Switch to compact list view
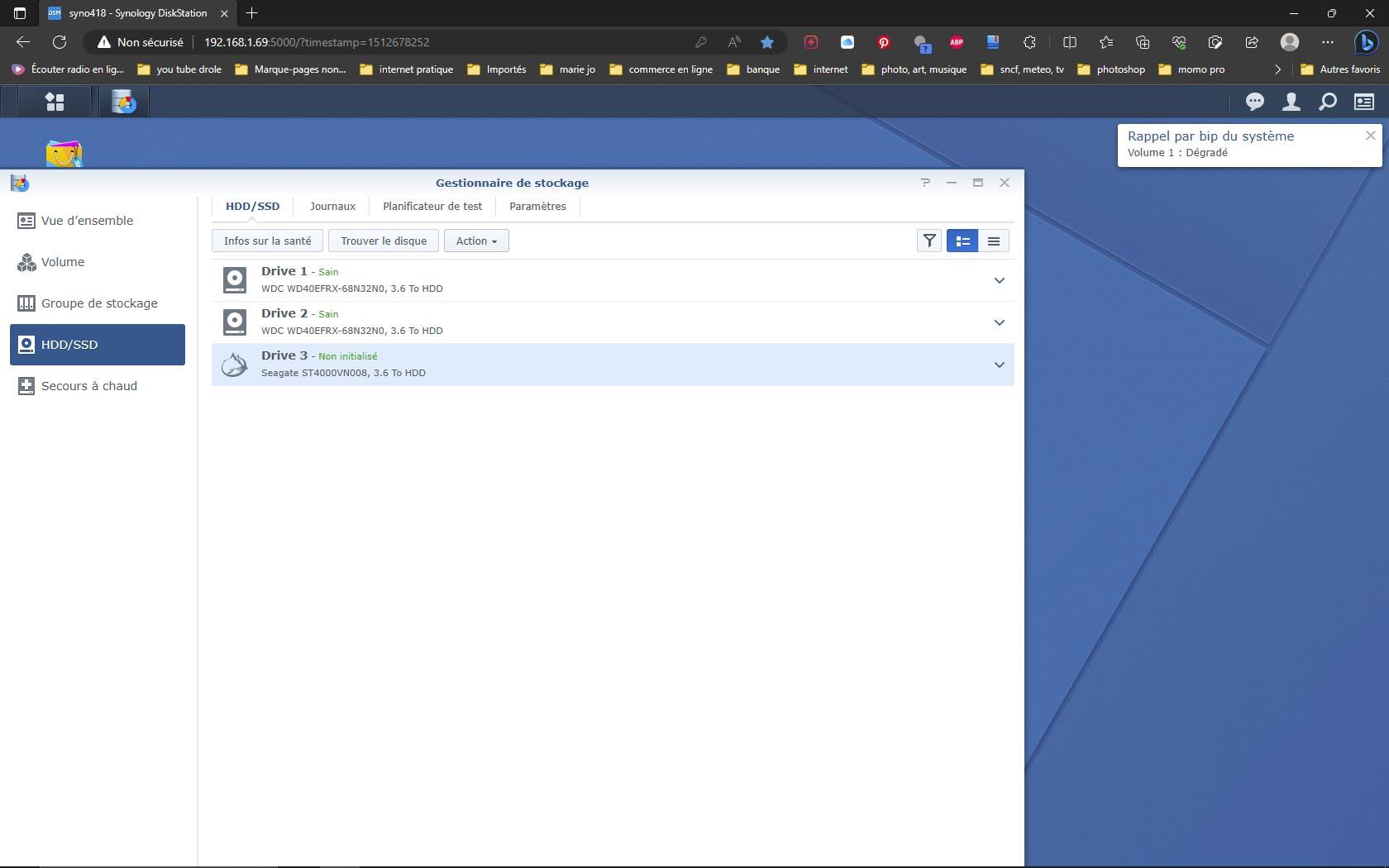The width and height of the screenshot is (1389, 868). [994, 241]
